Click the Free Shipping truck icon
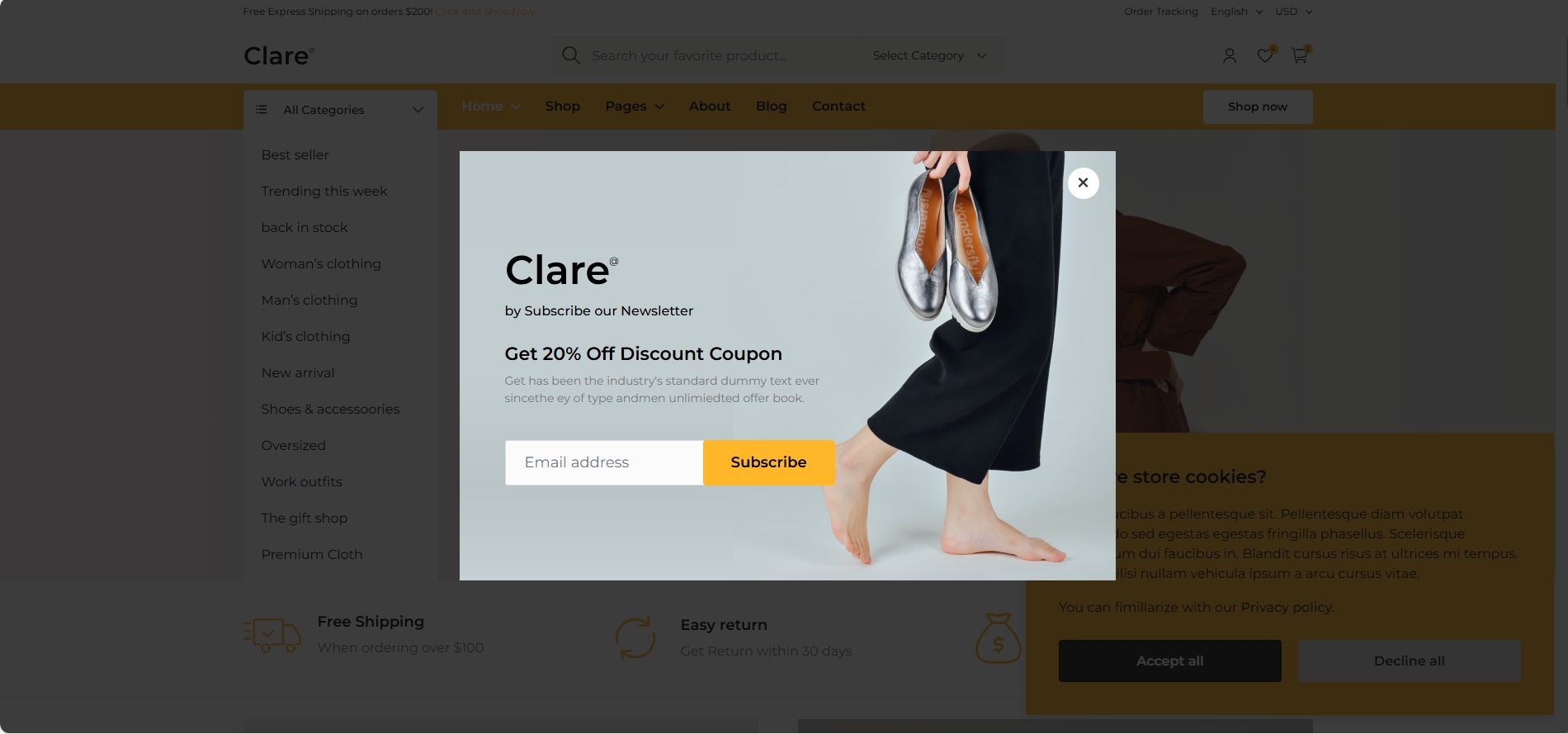The image size is (1568, 734). tap(272, 635)
